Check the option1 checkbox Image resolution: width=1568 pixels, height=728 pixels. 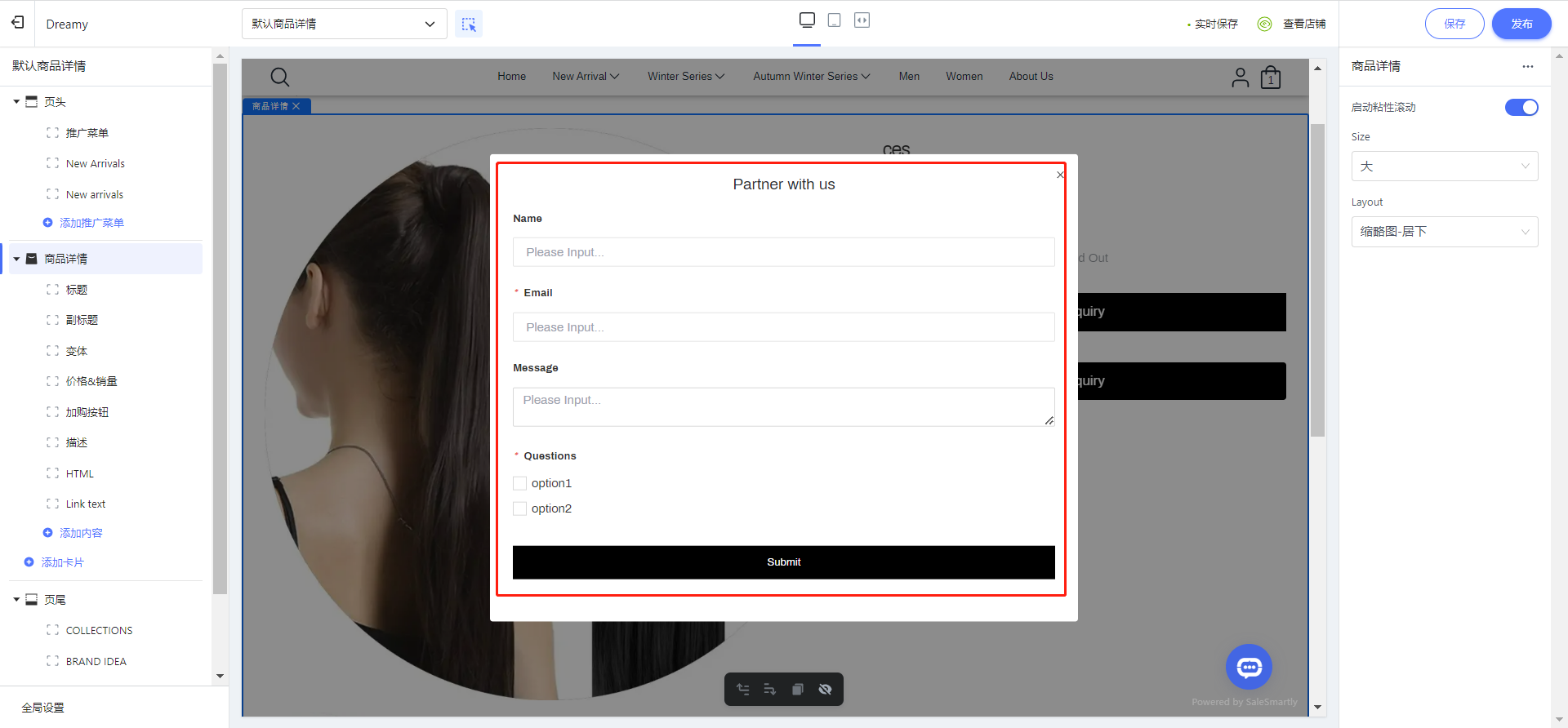click(519, 483)
